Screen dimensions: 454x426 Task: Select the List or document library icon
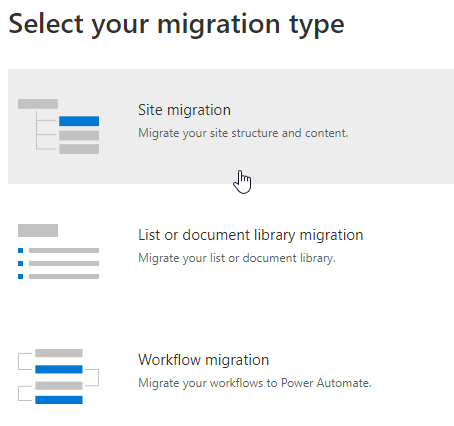pos(58,251)
